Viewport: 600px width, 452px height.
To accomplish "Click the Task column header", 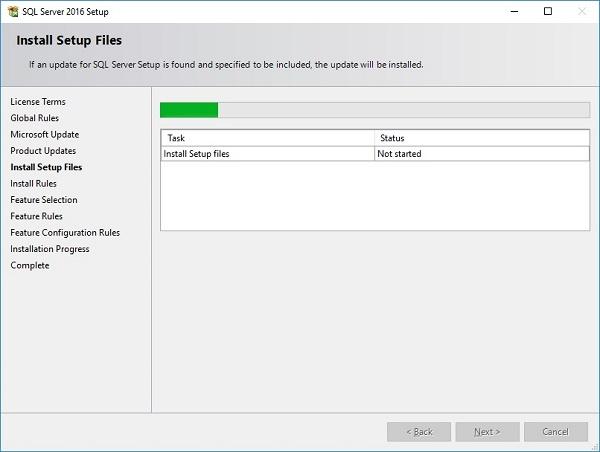I will point(267,138).
